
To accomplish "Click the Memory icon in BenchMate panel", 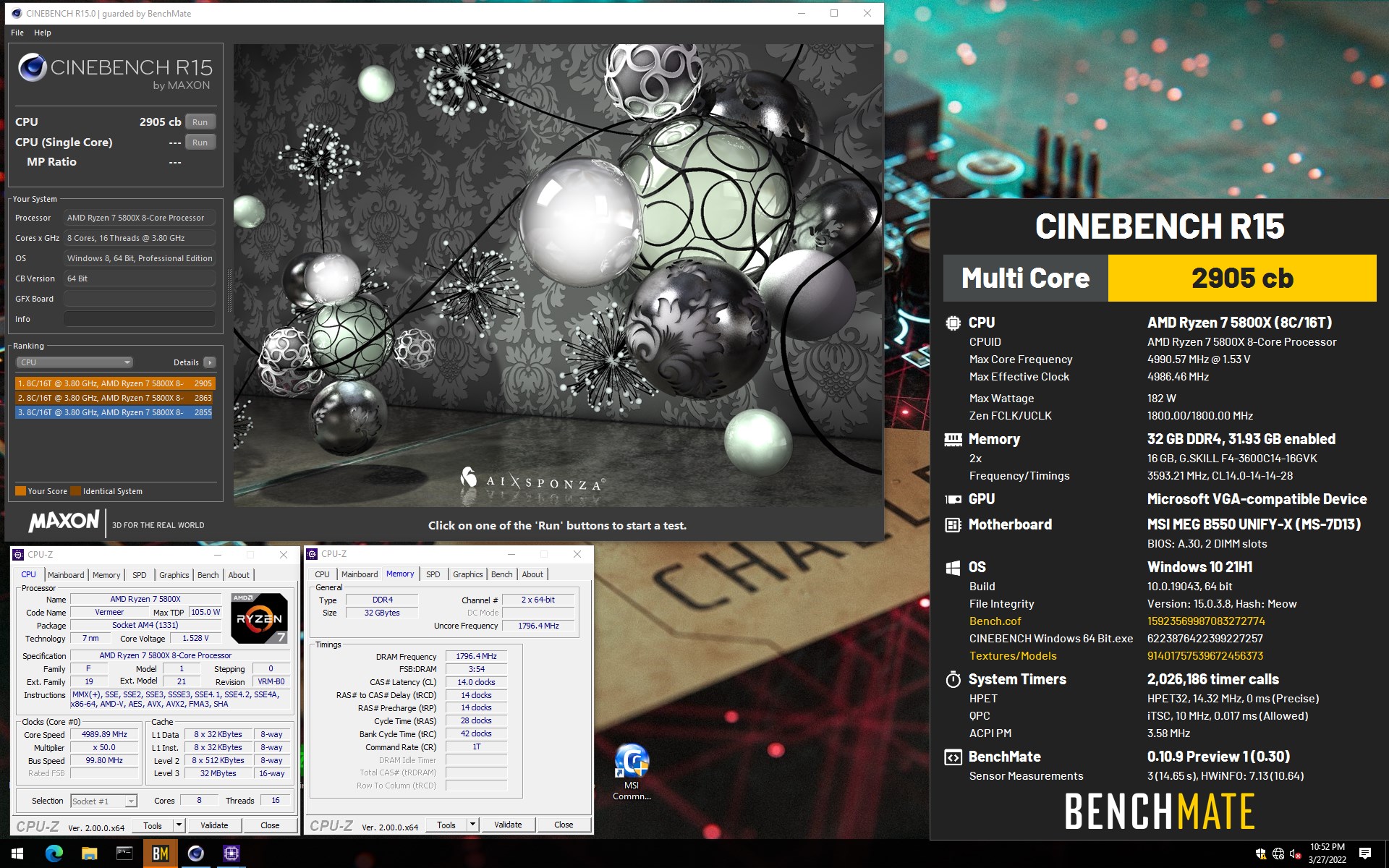I will click(953, 440).
